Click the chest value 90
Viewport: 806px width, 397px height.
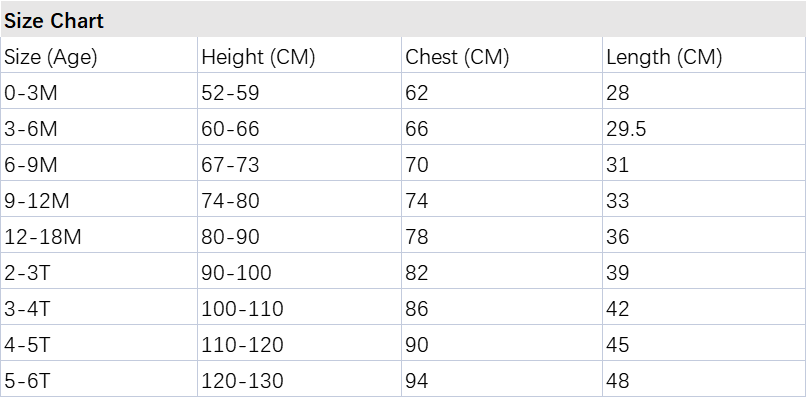click(417, 345)
